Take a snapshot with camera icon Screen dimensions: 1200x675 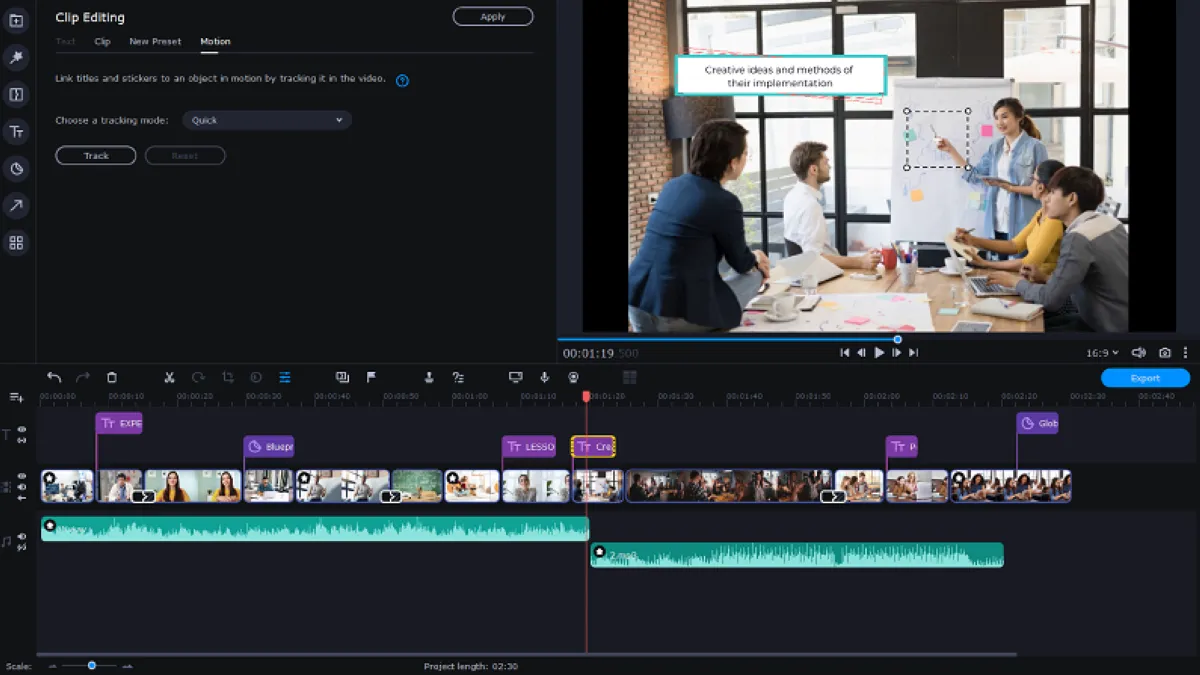coord(1165,353)
